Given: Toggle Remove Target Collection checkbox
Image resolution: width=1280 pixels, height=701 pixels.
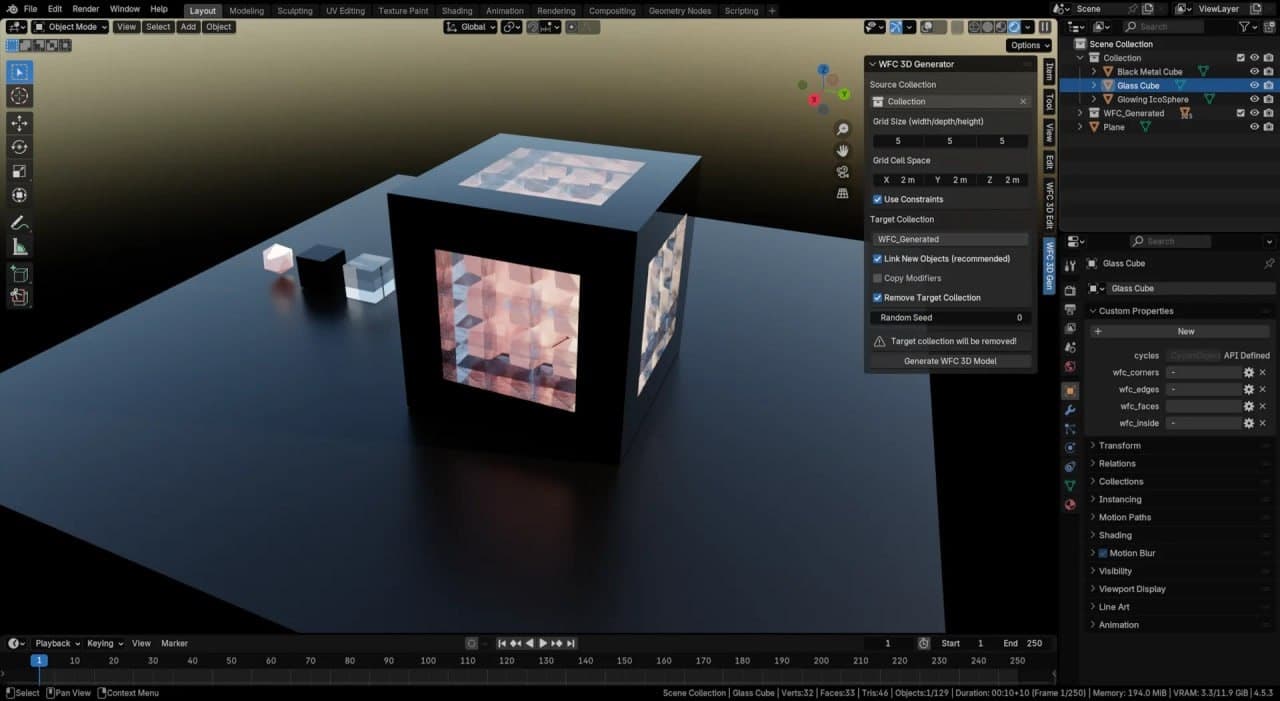Looking at the screenshot, I should click(x=877, y=297).
